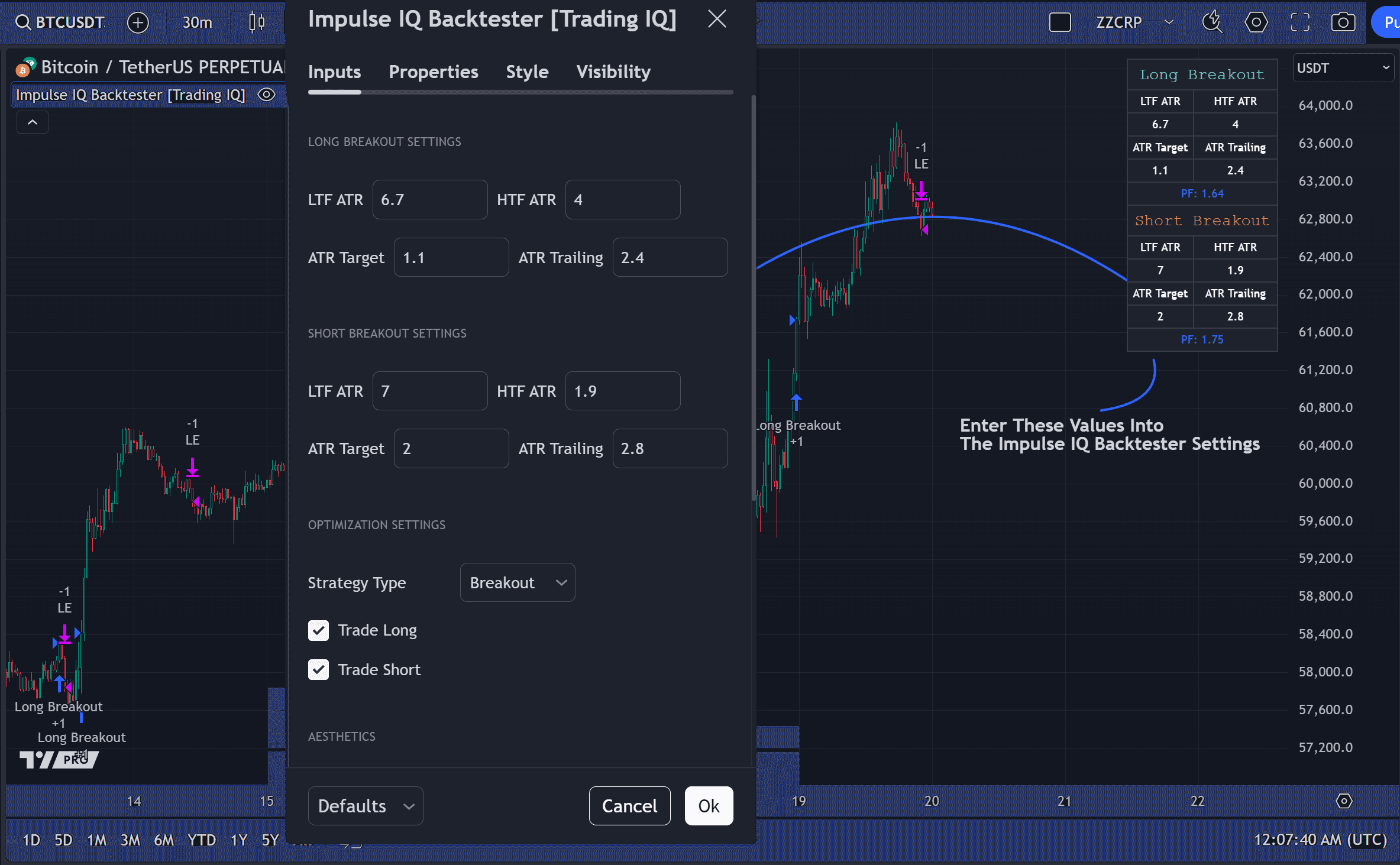Image resolution: width=1400 pixels, height=865 pixels.
Task: Open the USDT currency dropdown
Action: [1343, 68]
